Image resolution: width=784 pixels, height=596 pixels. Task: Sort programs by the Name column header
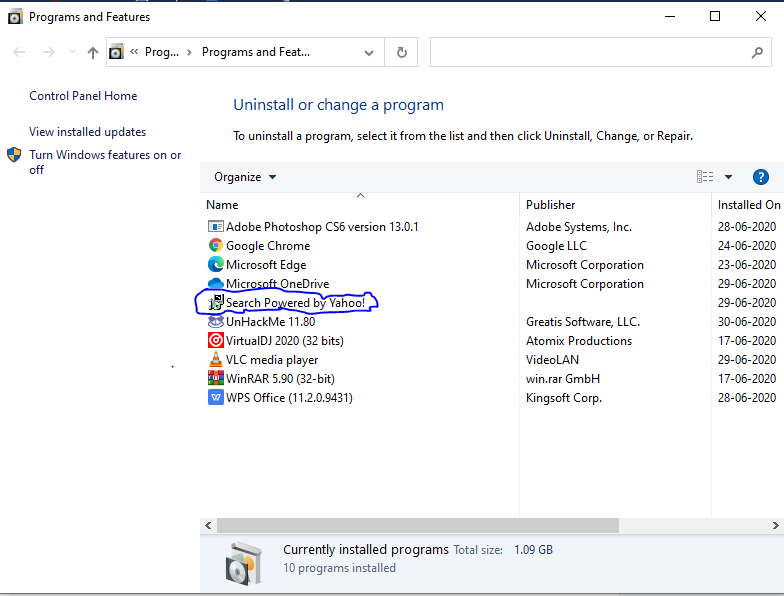point(223,205)
